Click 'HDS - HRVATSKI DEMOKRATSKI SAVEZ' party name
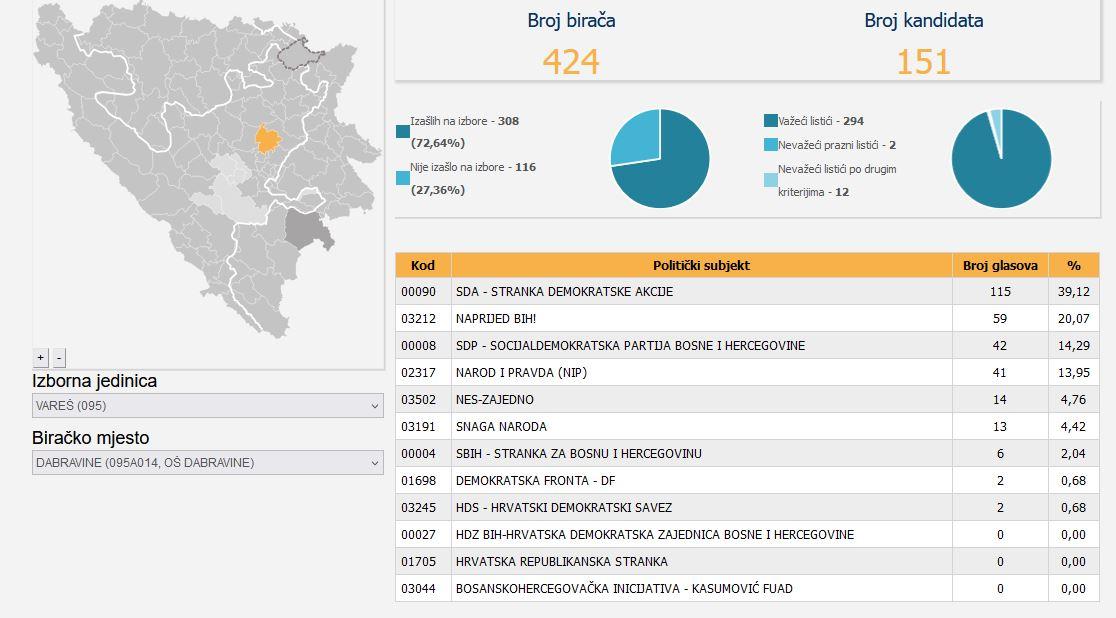This screenshot has width=1116, height=618. click(564, 508)
